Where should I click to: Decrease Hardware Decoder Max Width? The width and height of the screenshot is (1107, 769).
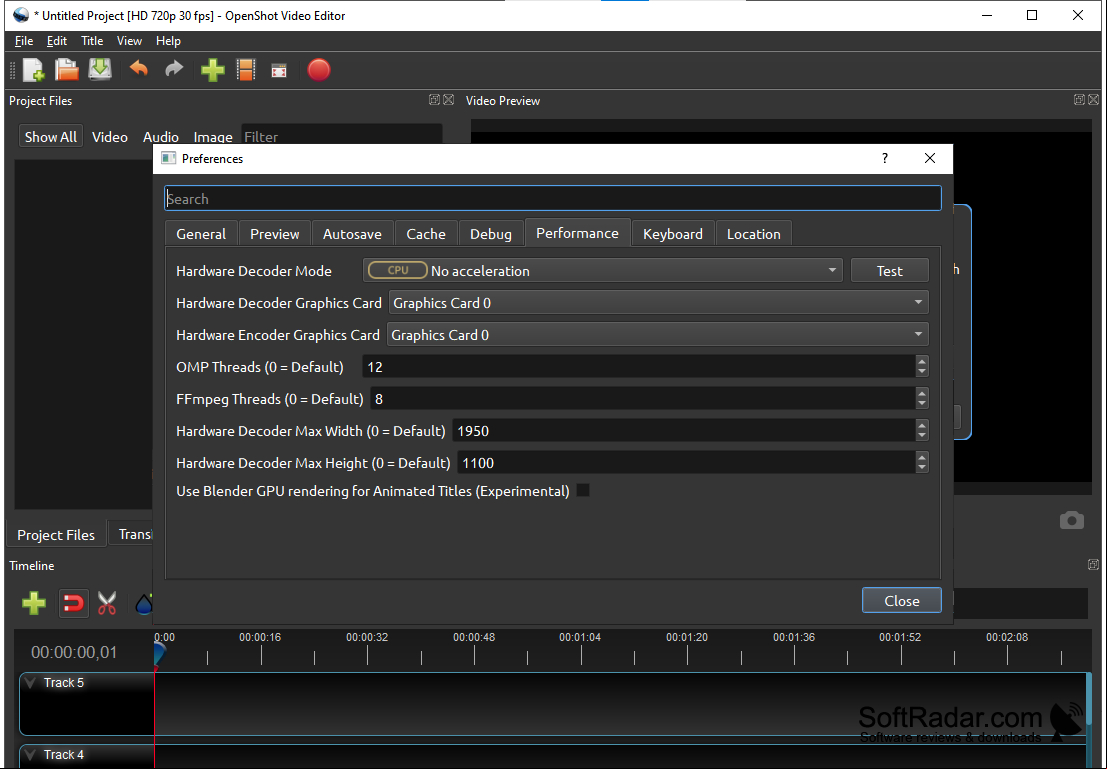921,436
